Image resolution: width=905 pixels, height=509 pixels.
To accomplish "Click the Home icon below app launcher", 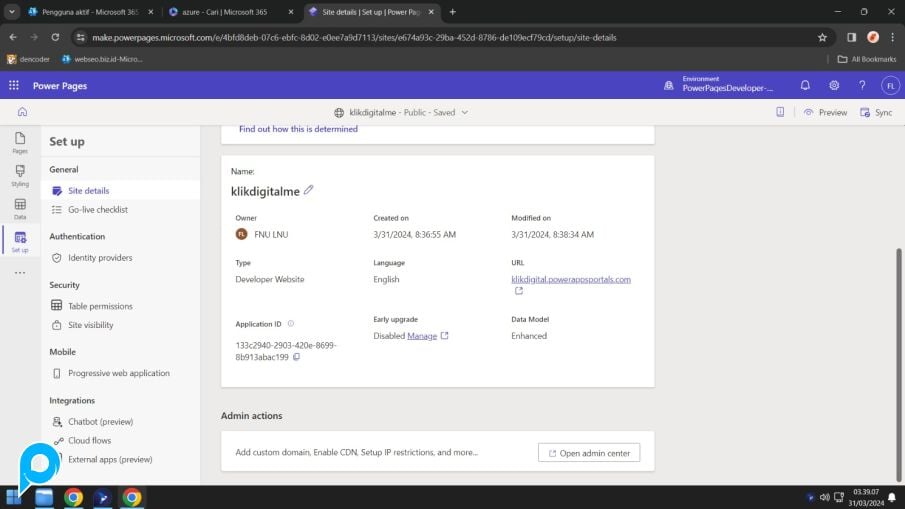I will coord(22,112).
